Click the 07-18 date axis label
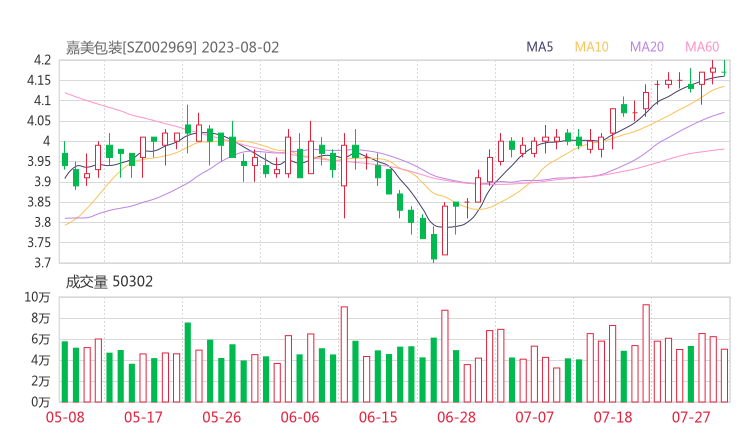The image size is (740, 440). (x=613, y=417)
